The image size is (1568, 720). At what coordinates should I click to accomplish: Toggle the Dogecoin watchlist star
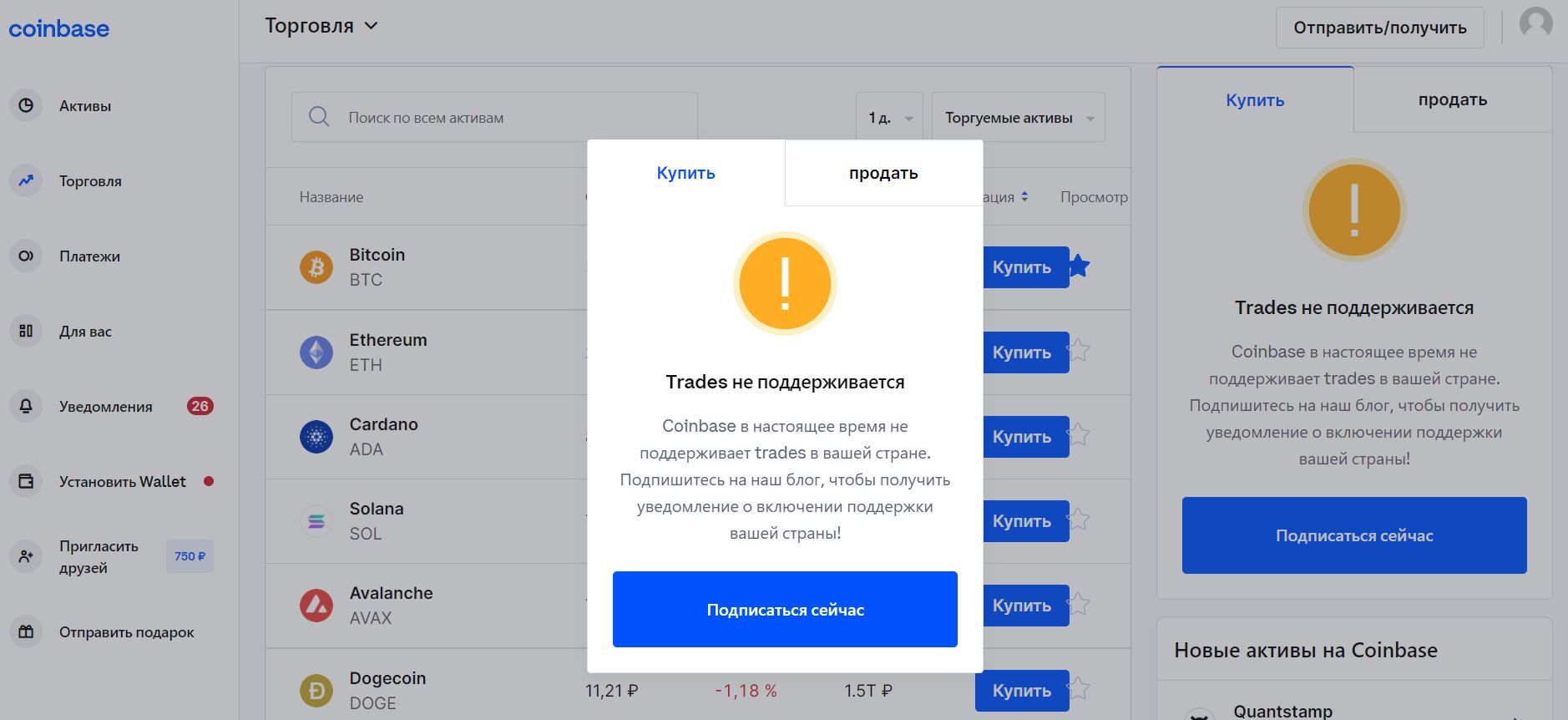tap(1080, 688)
